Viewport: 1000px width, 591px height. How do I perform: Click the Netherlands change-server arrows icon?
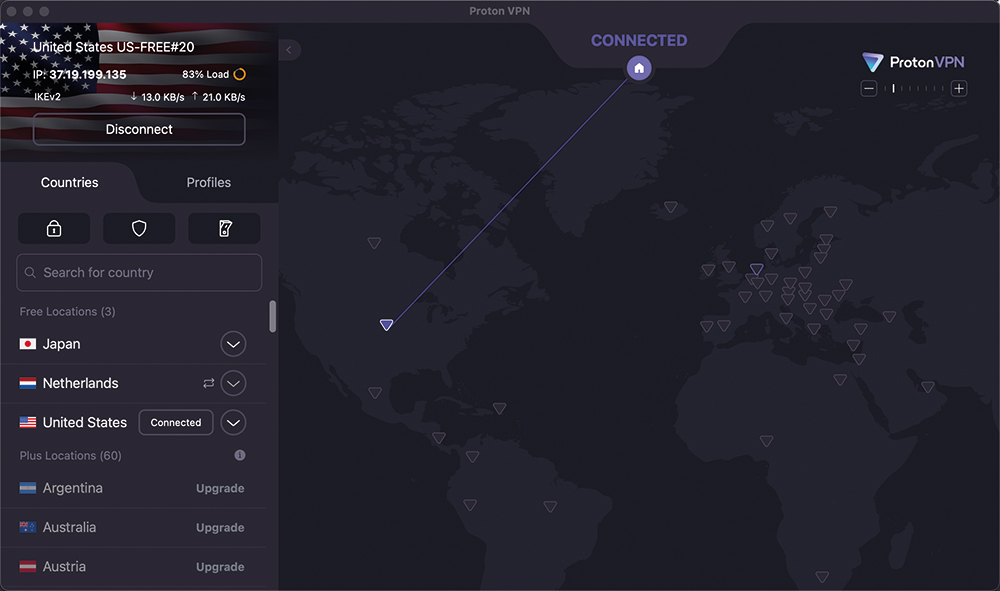[x=209, y=383]
